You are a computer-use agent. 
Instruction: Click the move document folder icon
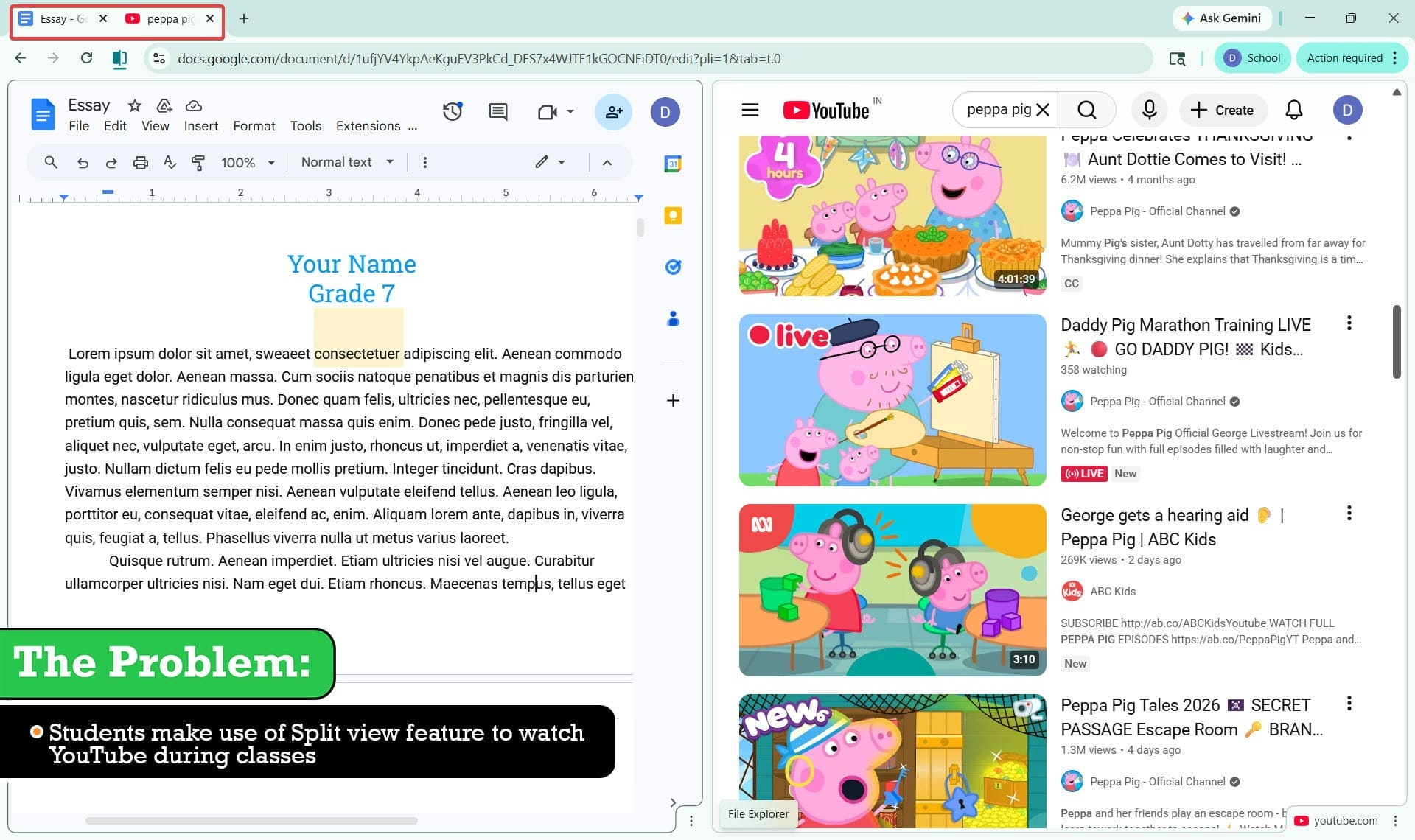[164, 105]
